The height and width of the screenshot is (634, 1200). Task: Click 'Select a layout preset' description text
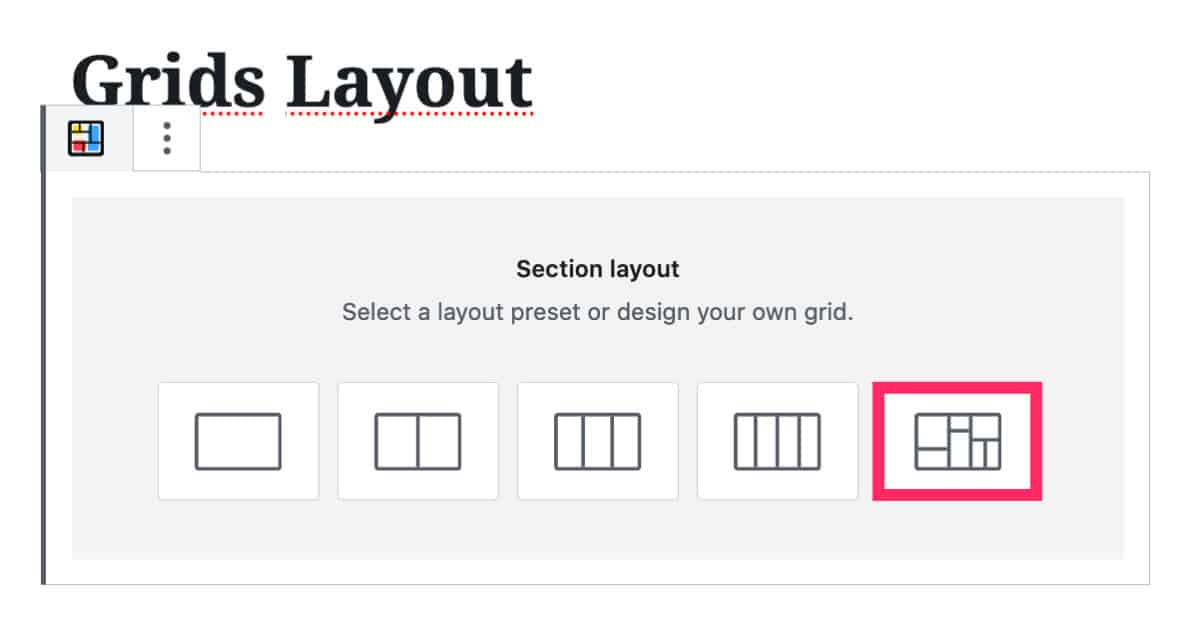[x=597, y=311]
